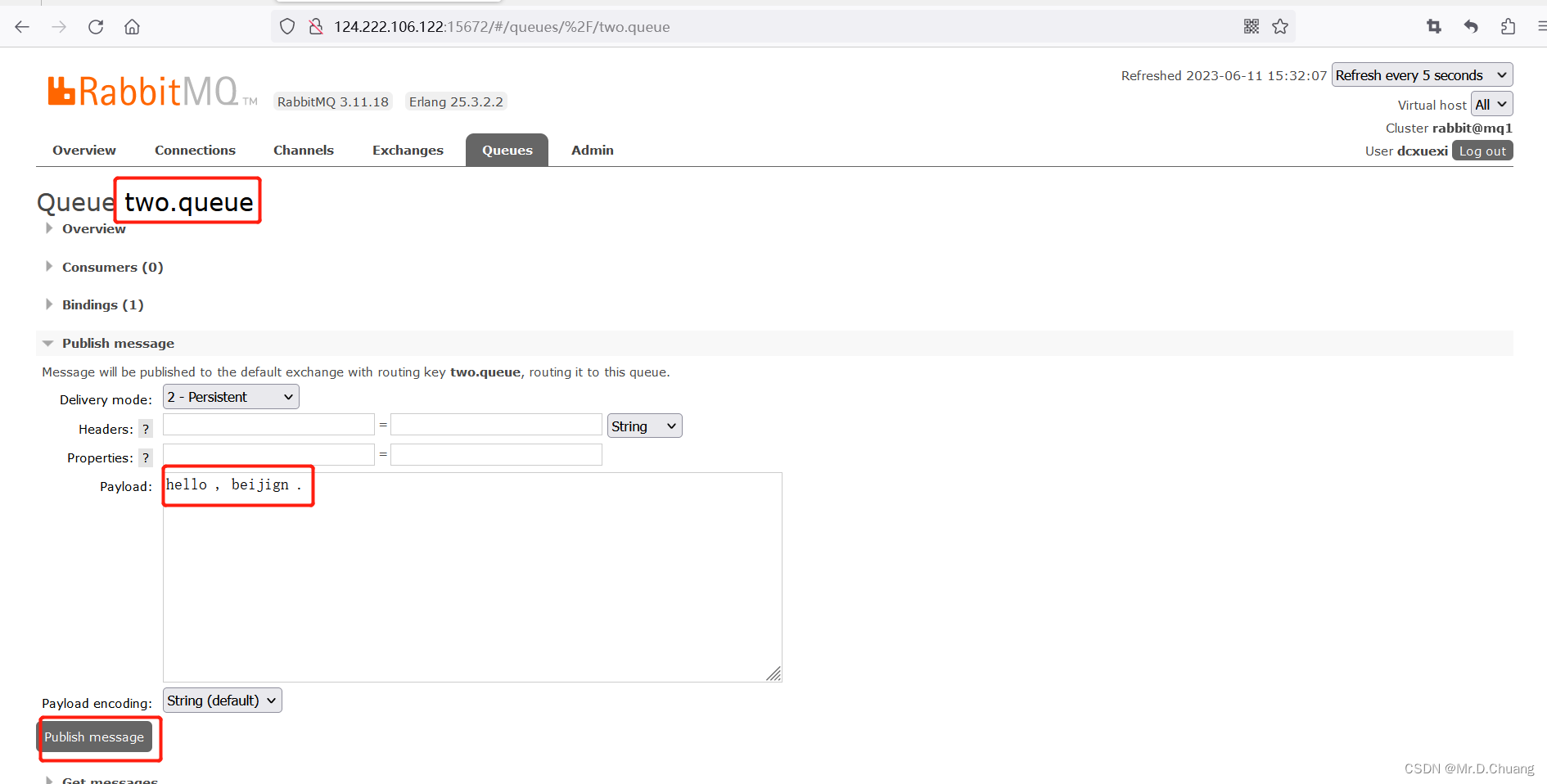Open the browser extensions puzzle icon
The width and height of the screenshot is (1547, 784).
[x=1508, y=27]
